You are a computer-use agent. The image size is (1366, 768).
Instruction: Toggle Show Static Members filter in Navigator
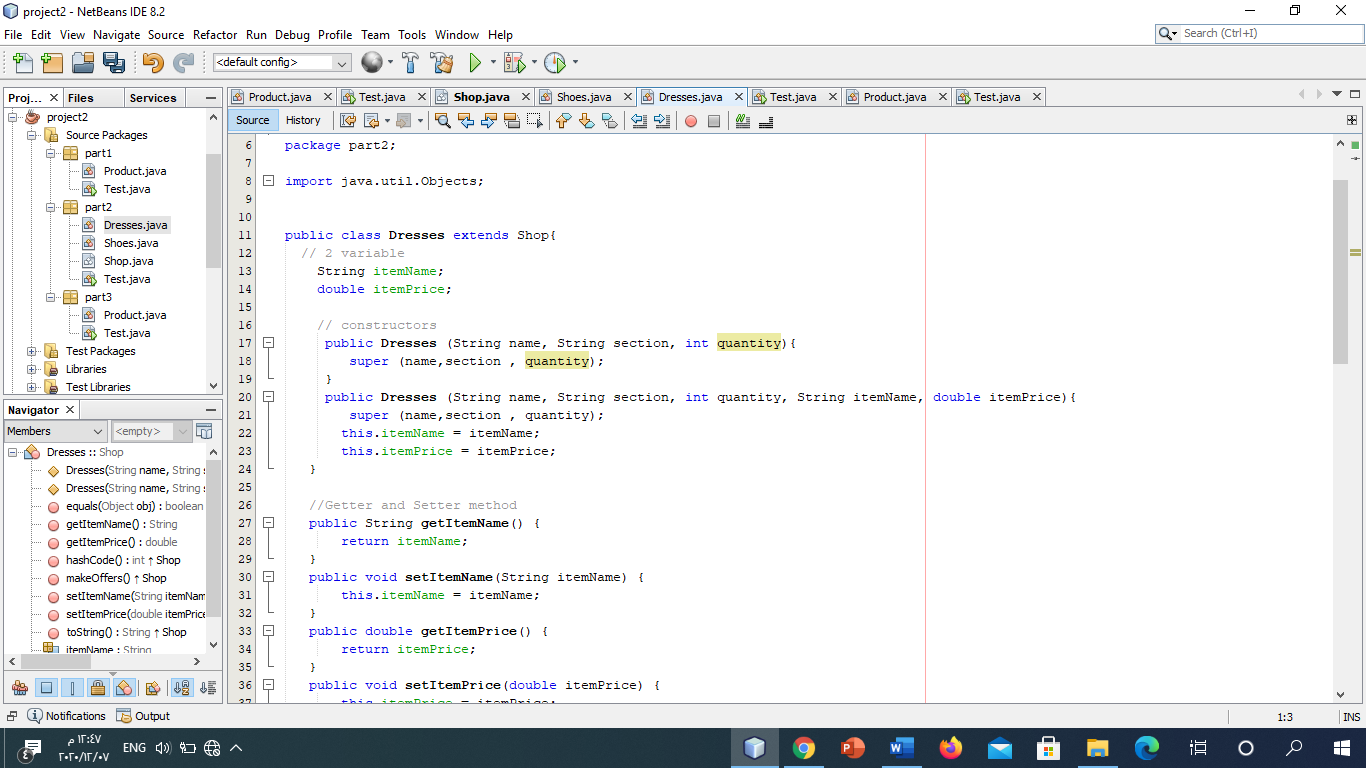click(x=72, y=688)
